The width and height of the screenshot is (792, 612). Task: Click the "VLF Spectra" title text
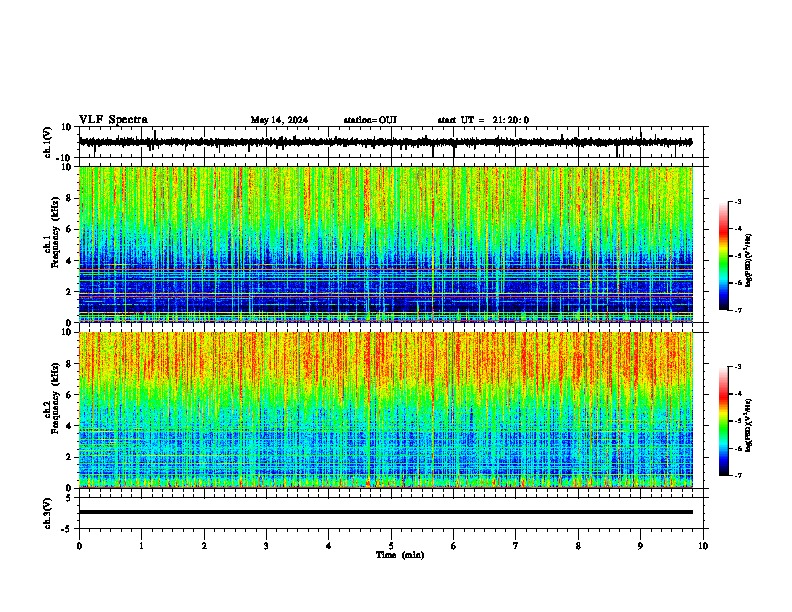113,120
